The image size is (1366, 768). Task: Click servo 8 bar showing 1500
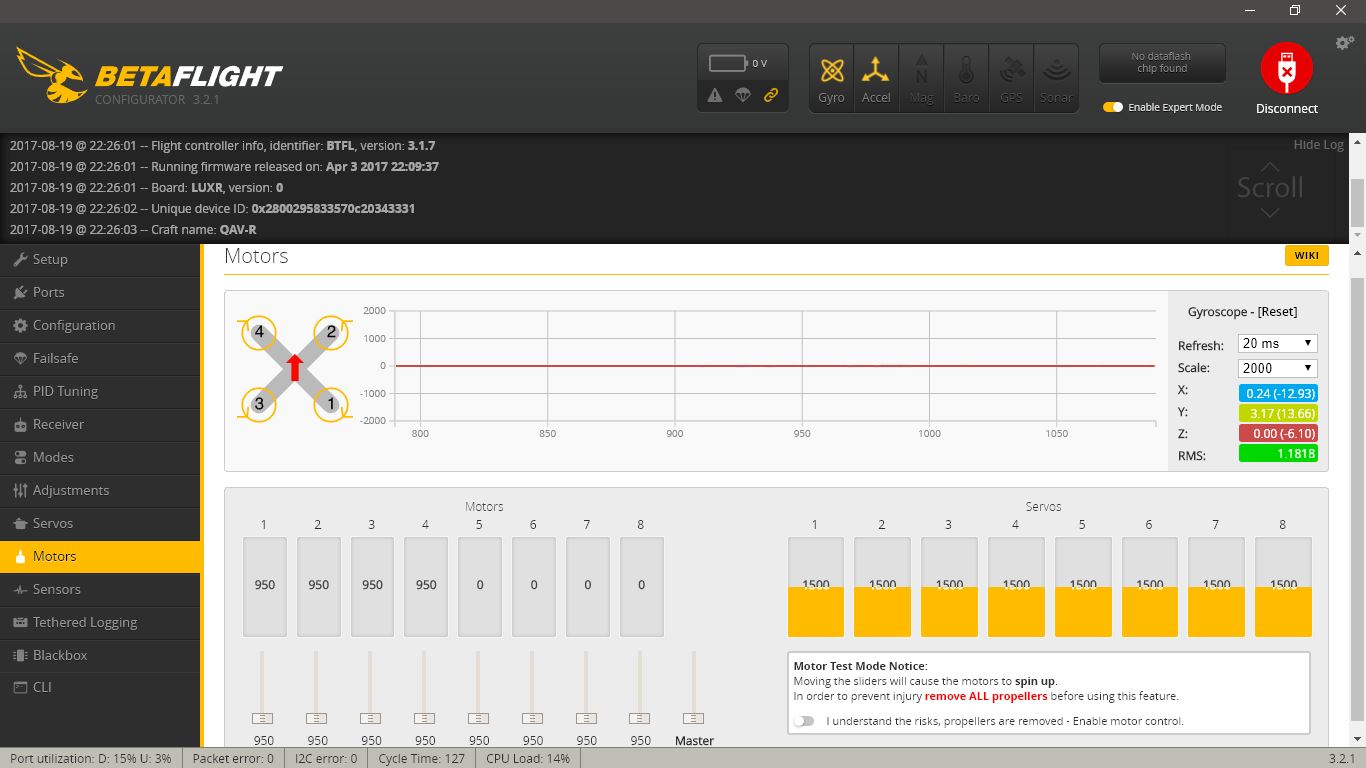(x=1283, y=587)
